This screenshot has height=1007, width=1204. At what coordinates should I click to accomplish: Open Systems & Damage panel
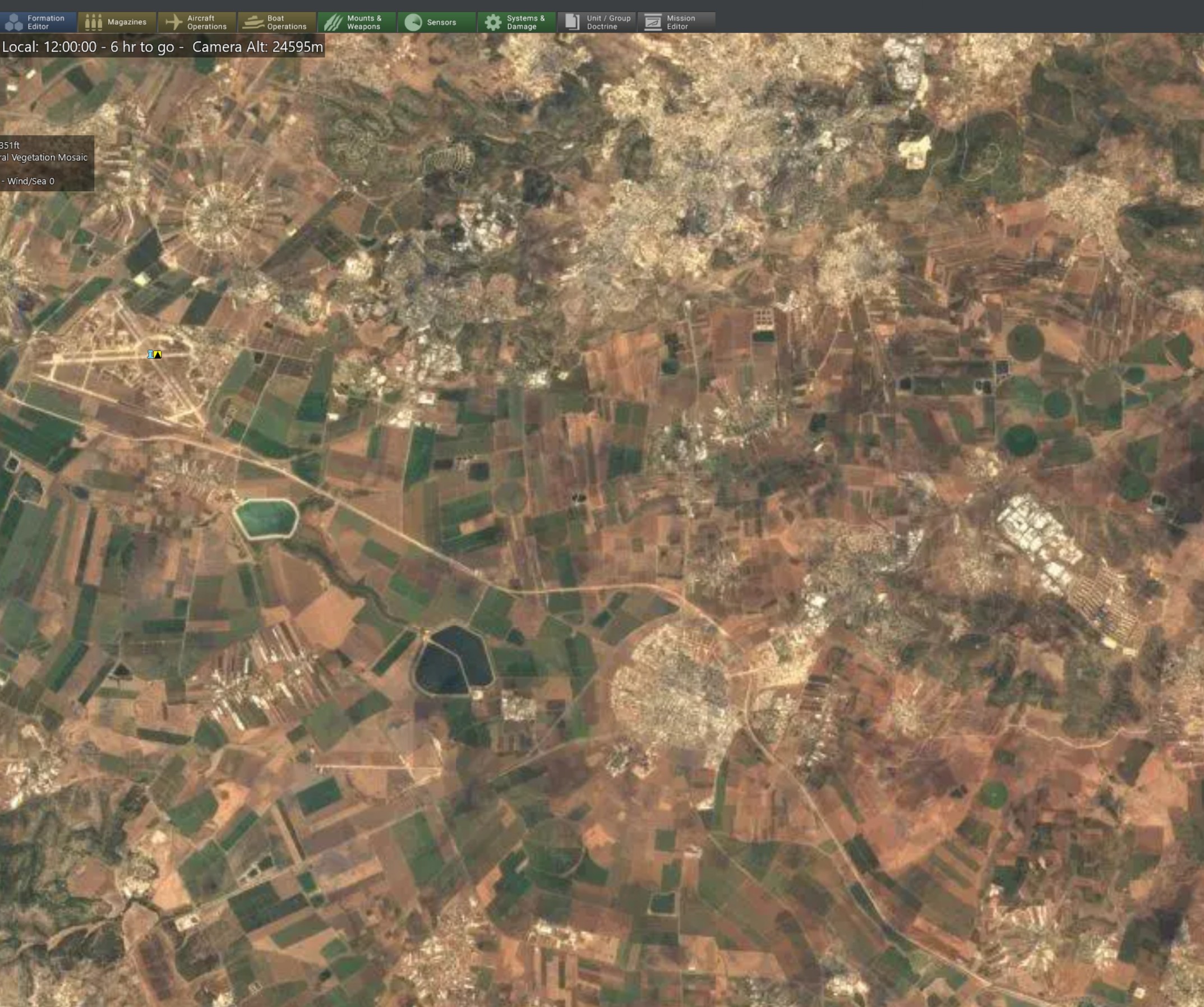click(516, 22)
